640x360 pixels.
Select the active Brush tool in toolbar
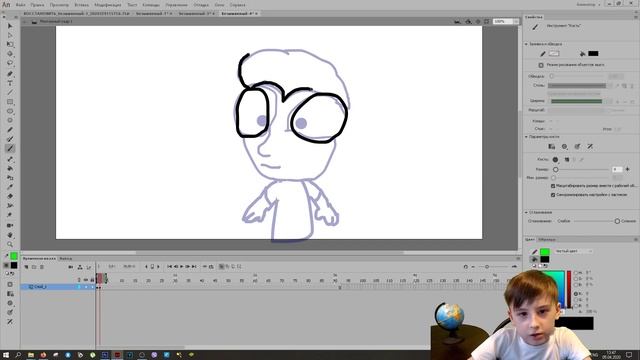pos(10,149)
